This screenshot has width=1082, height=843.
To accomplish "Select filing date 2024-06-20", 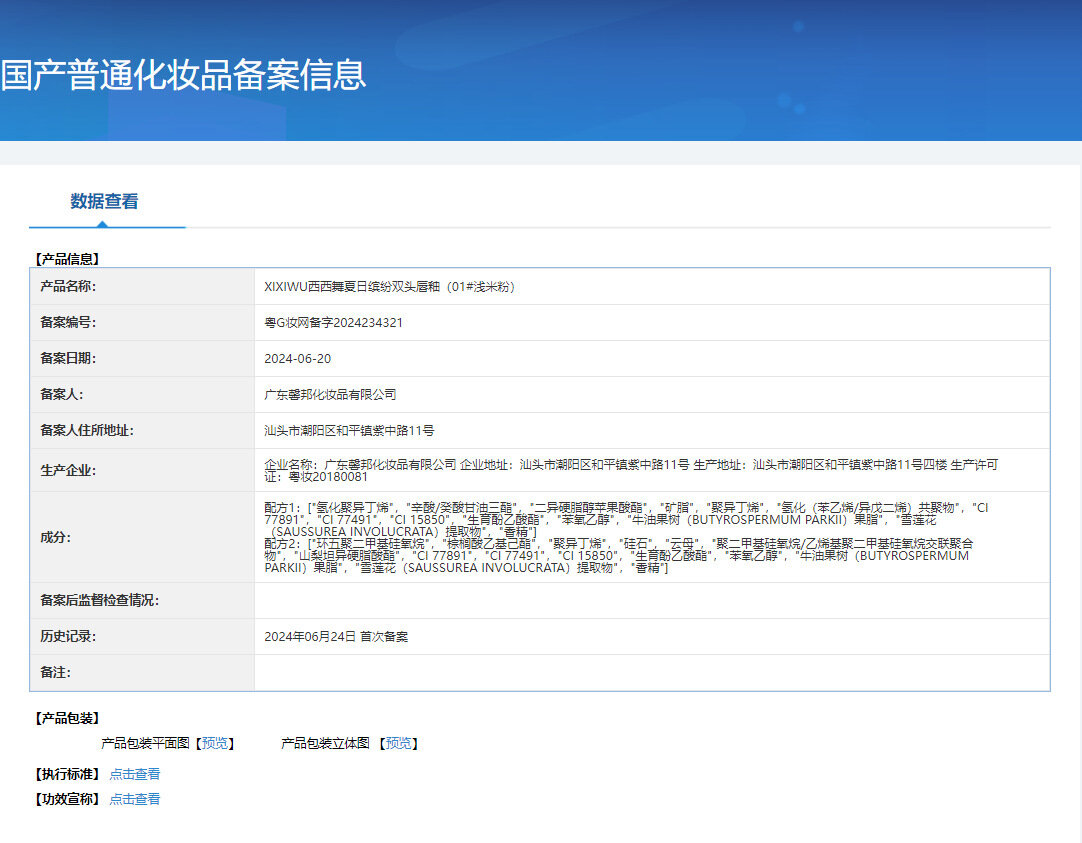I will pyautogui.click(x=297, y=359).
